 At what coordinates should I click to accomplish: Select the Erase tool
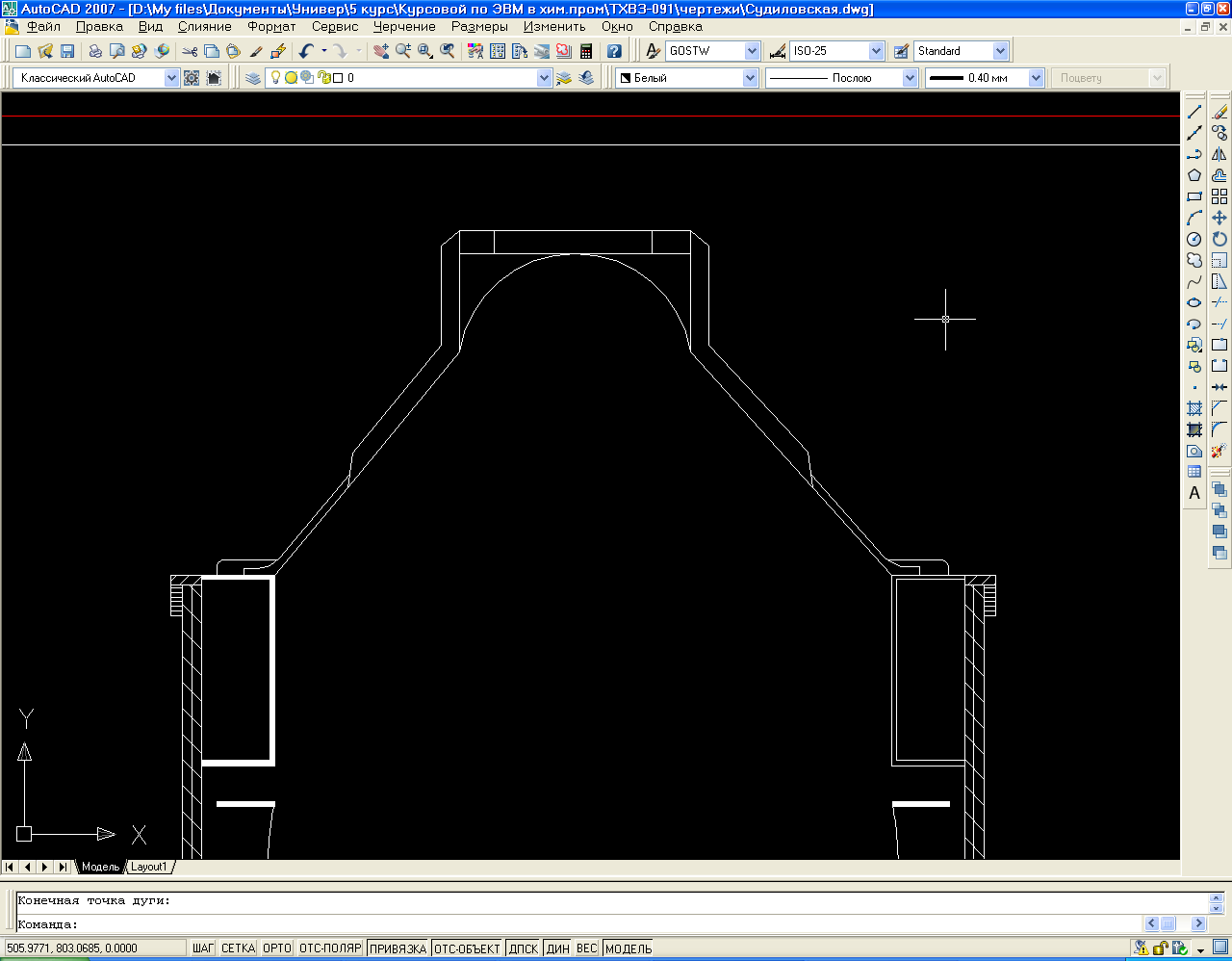coord(1219,112)
